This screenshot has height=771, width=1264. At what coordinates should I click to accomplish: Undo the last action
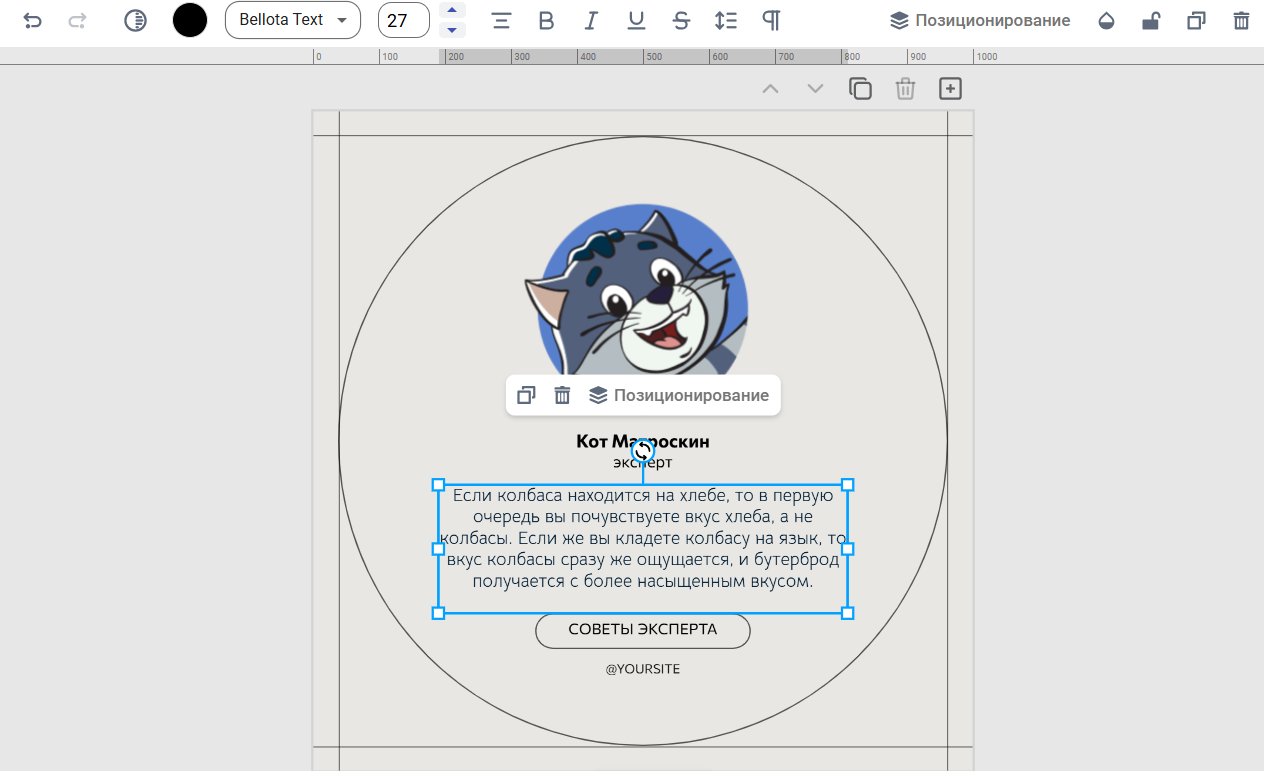[x=32, y=20]
